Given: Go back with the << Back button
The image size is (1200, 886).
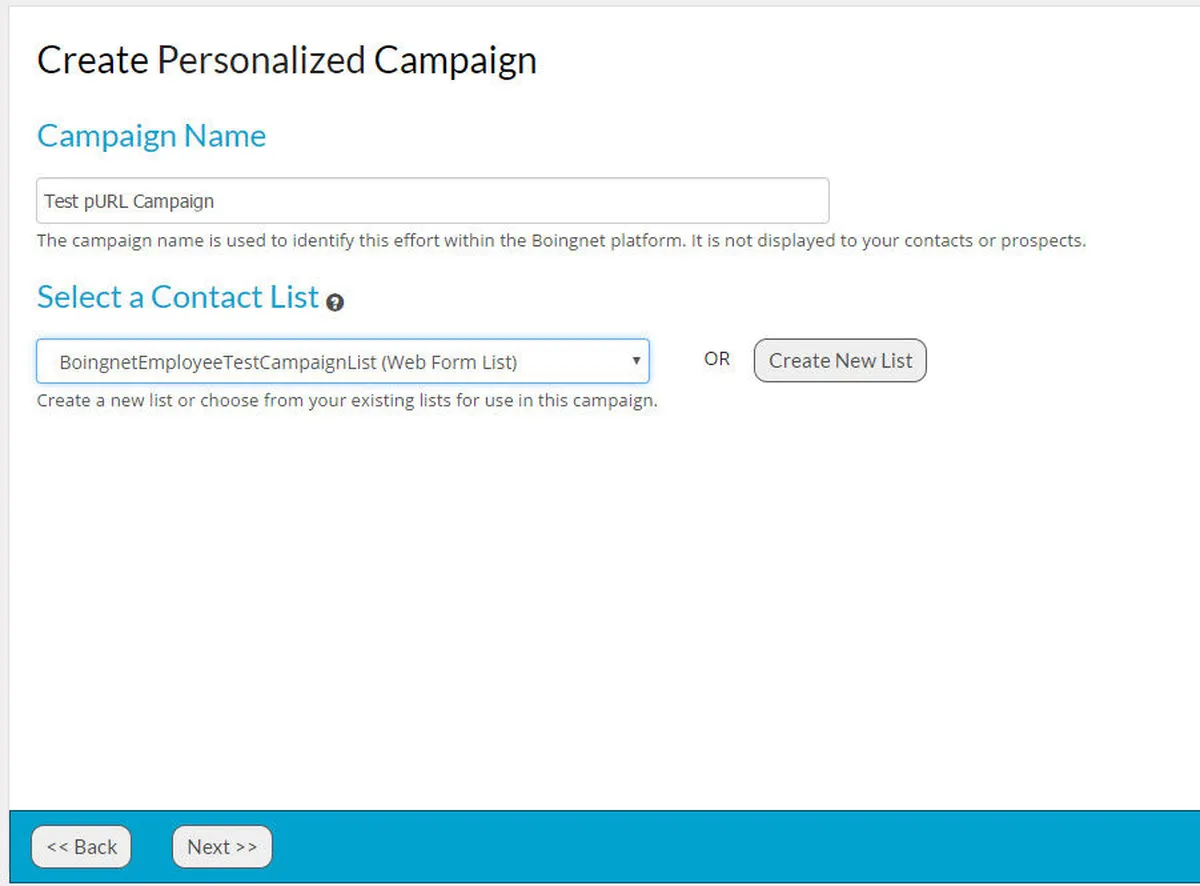Looking at the screenshot, I should (81, 847).
